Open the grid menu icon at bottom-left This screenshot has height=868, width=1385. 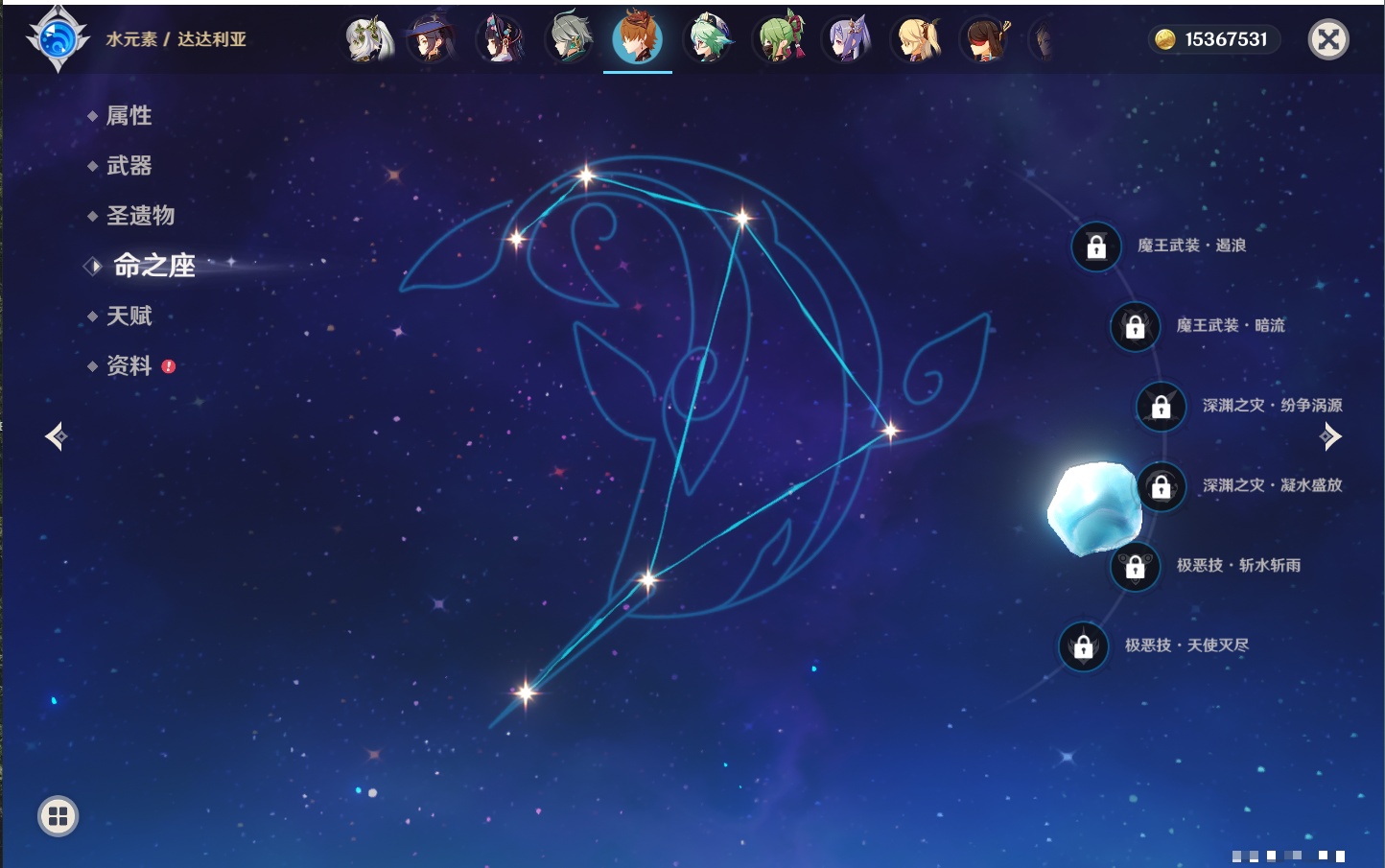[x=58, y=816]
